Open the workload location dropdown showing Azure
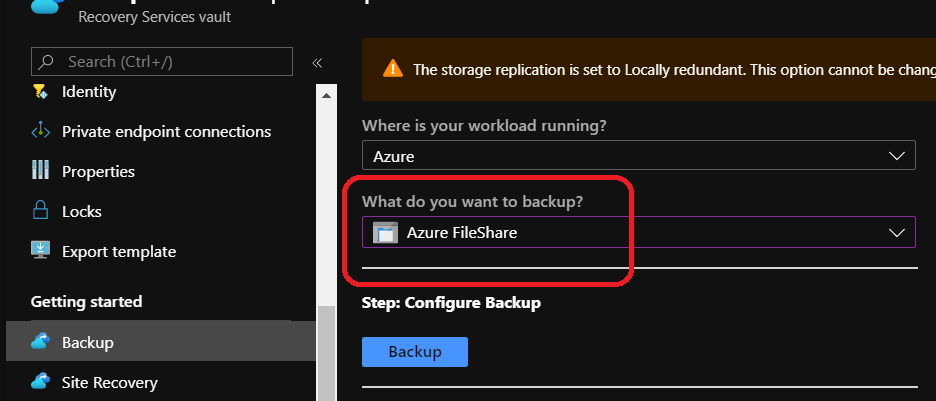 tap(638, 156)
